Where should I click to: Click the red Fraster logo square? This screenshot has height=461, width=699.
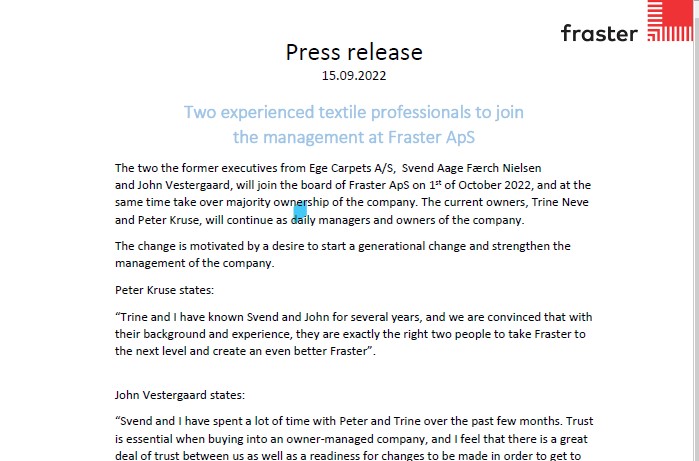(x=669, y=21)
